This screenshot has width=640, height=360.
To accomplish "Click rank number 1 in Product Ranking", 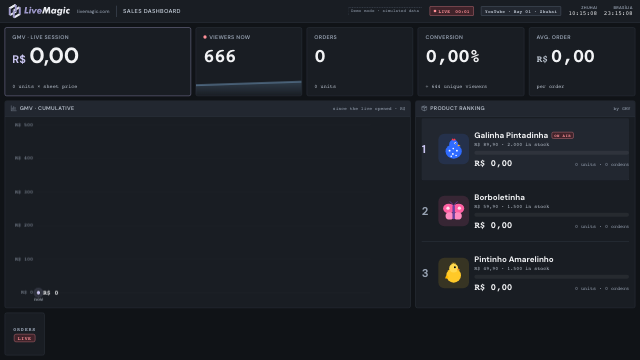I will [x=424, y=149].
